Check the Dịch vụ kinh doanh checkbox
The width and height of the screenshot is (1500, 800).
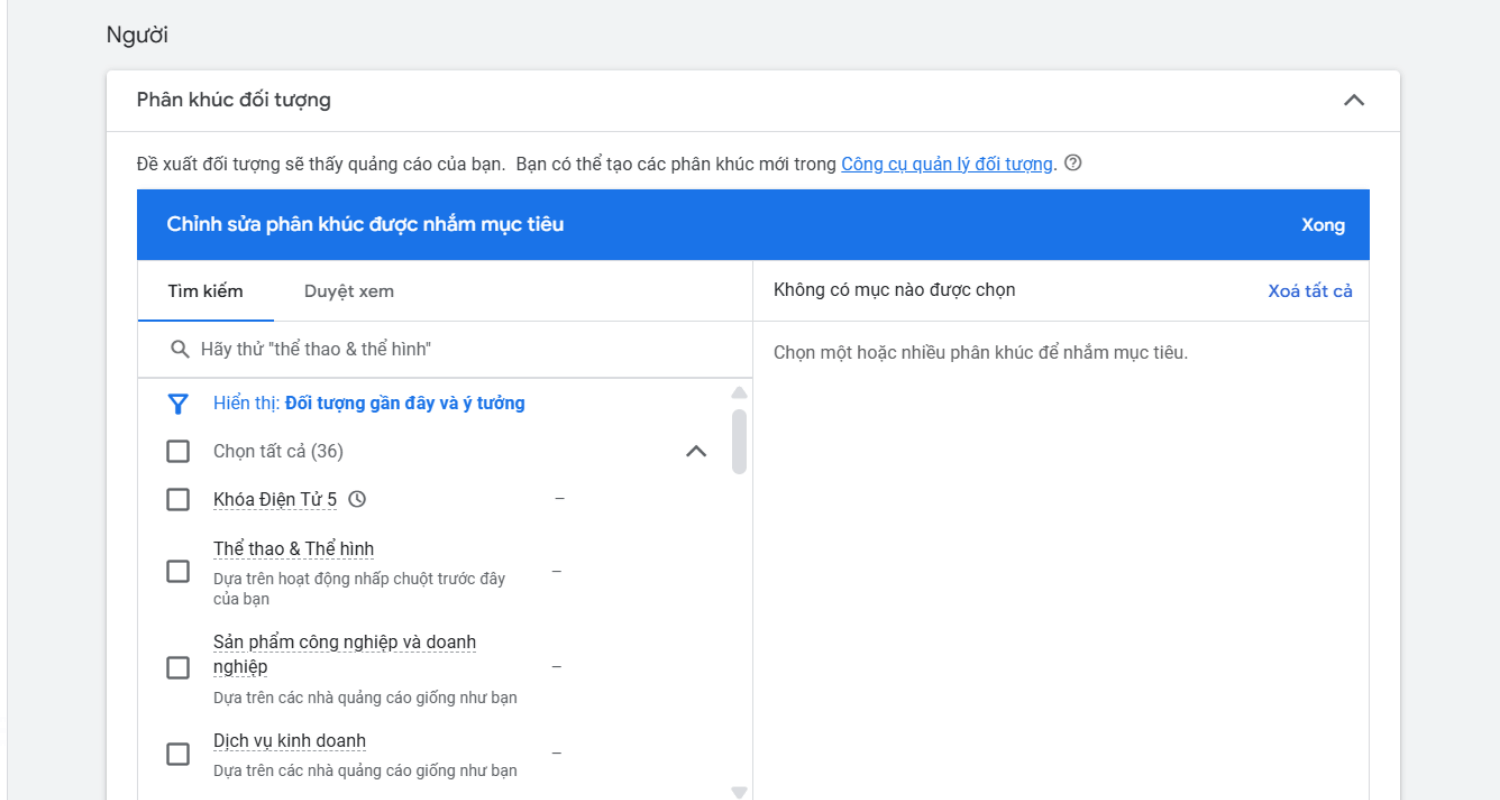pos(178,754)
